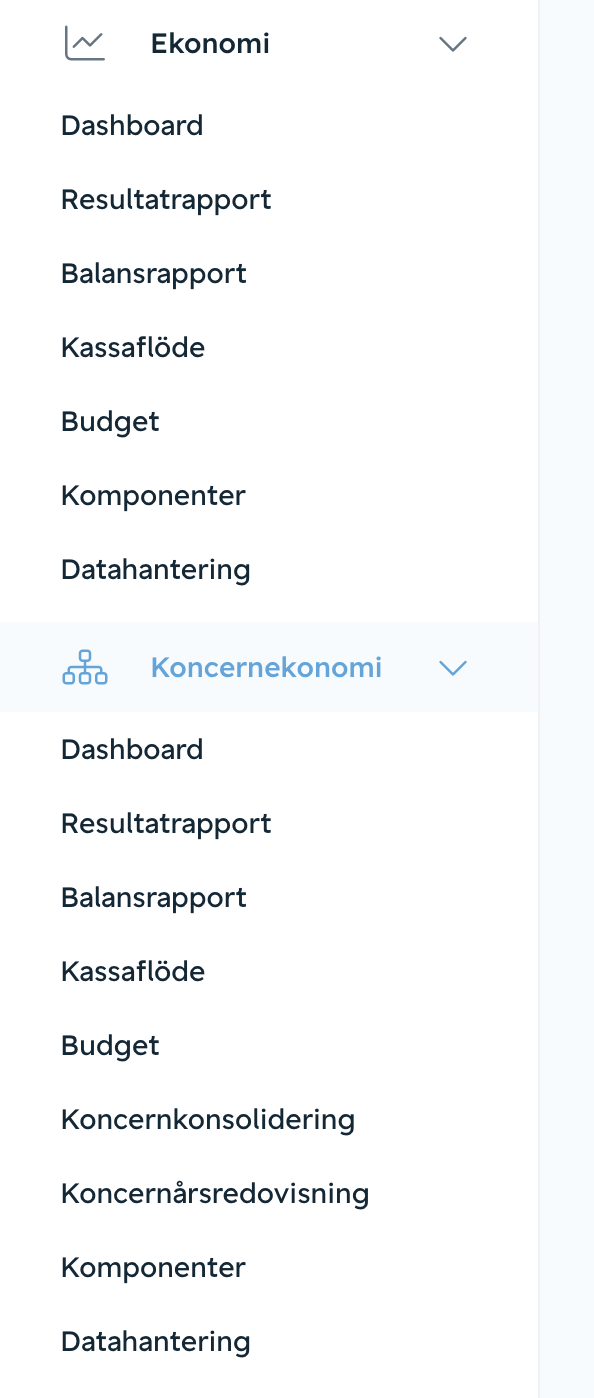Open Budget under Ekonomi
The width and height of the screenshot is (594, 1398).
[x=110, y=422]
